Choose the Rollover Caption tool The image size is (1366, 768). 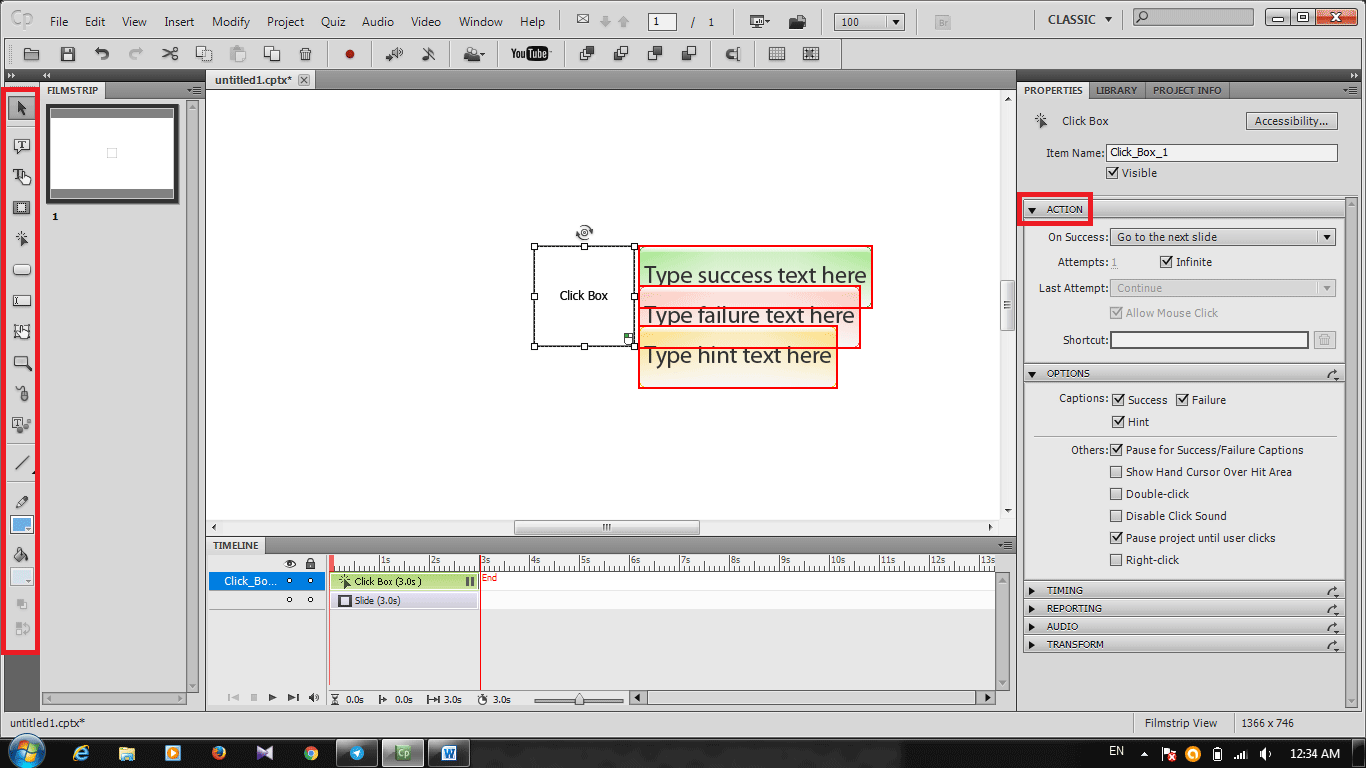[x=21, y=177]
